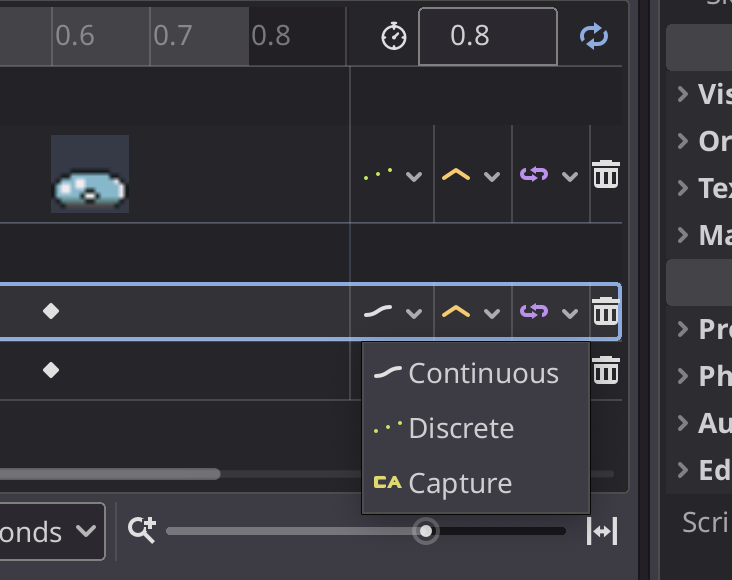Image resolution: width=732 pixels, height=580 pixels.
Task: Toggle the animation looping icon
Action: coord(594,37)
